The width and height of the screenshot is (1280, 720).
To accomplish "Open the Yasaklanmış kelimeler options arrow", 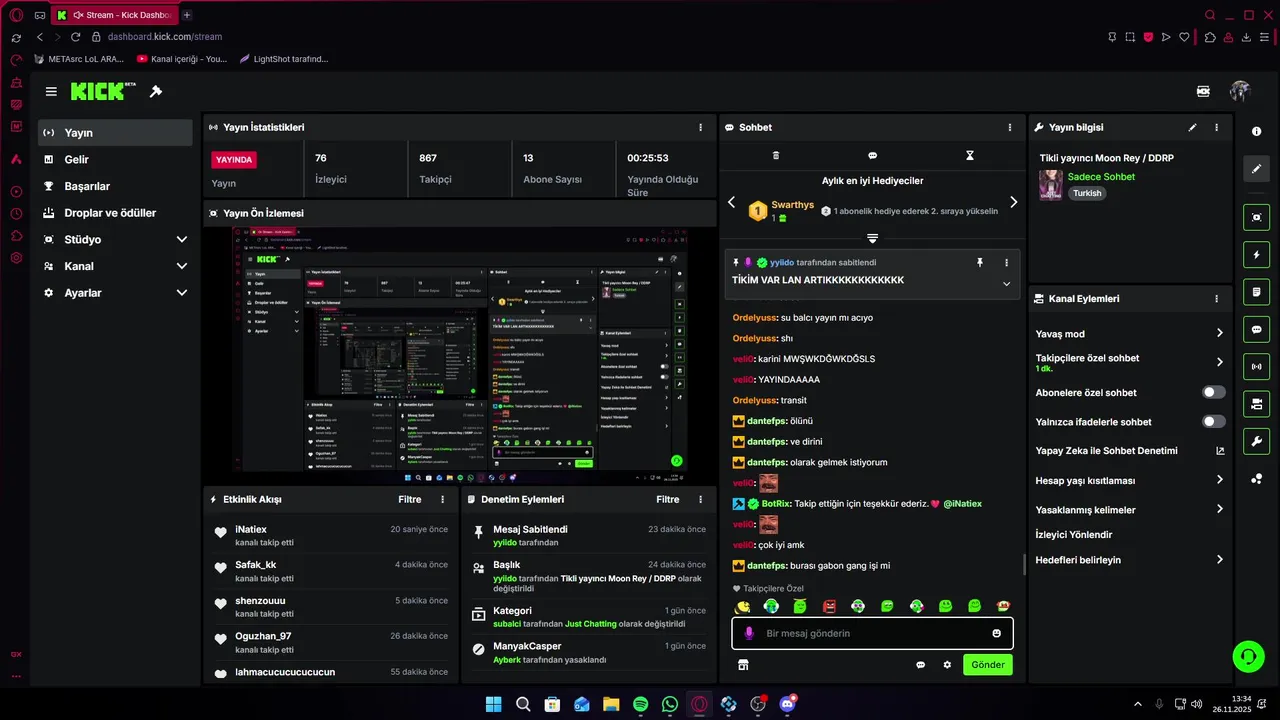I will tap(1220, 509).
